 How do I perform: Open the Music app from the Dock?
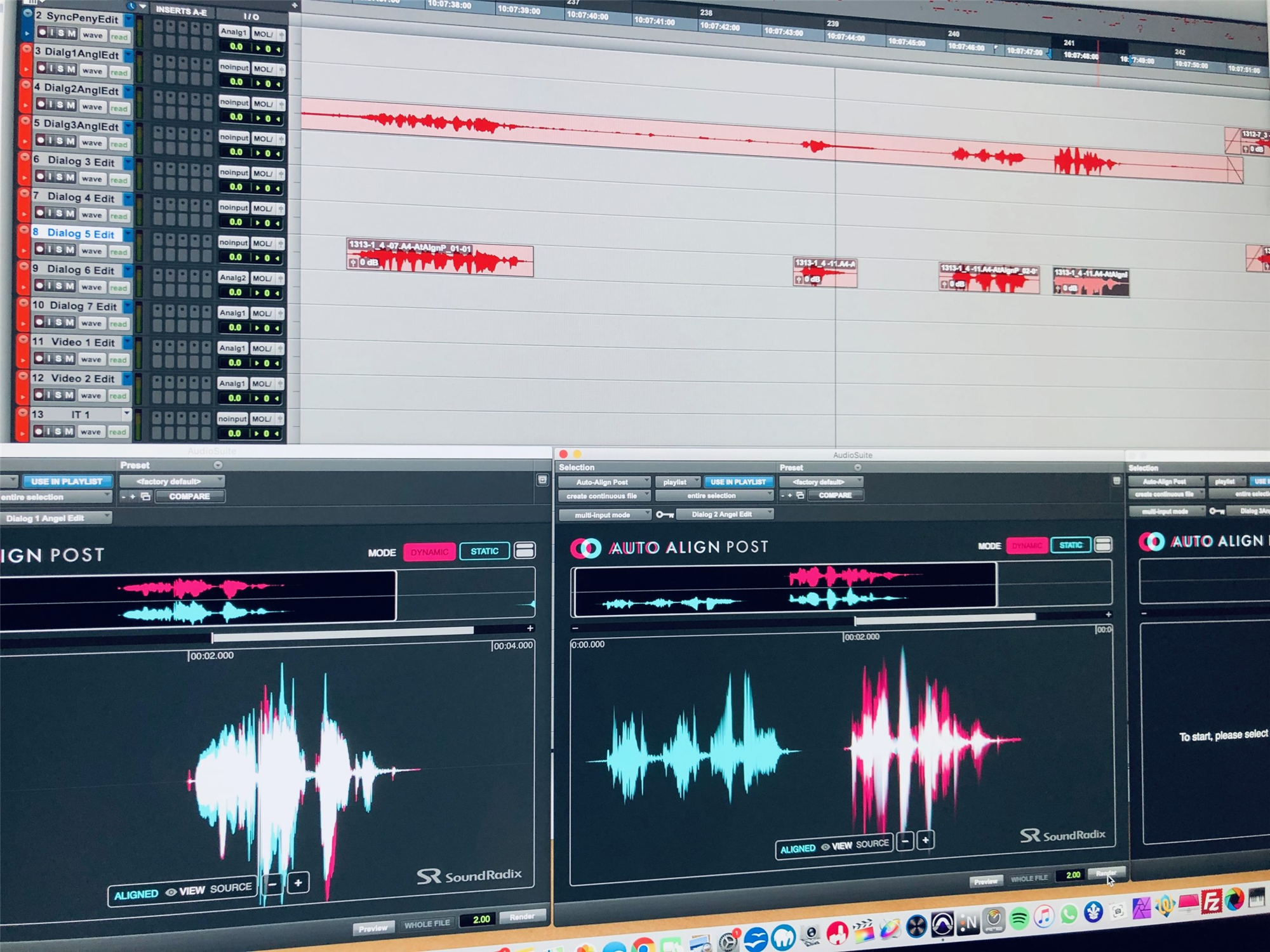1043,916
